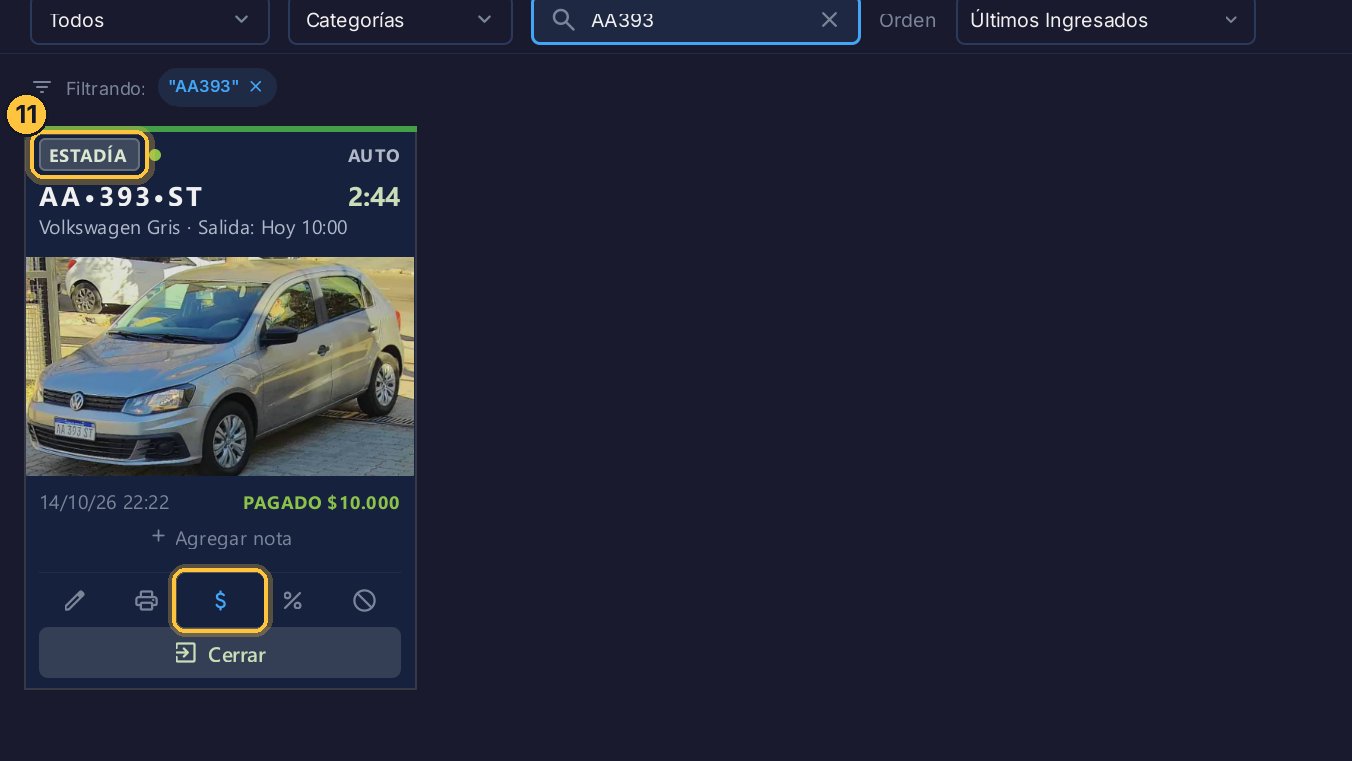Open the Últimos Ingresados sort dropdown
The height and width of the screenshot is (761, 1352).
click(1105, 20)
